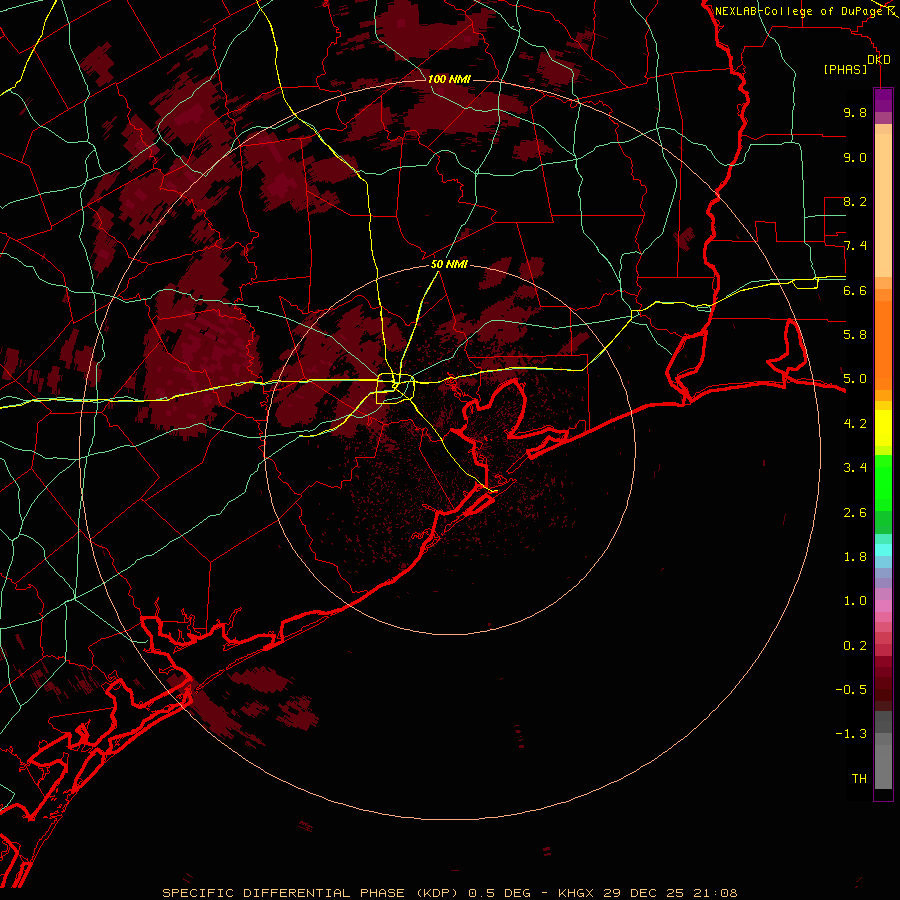Click the 0.2 scale value
This screenshot has width=900, height=900.
click(855, 646)
